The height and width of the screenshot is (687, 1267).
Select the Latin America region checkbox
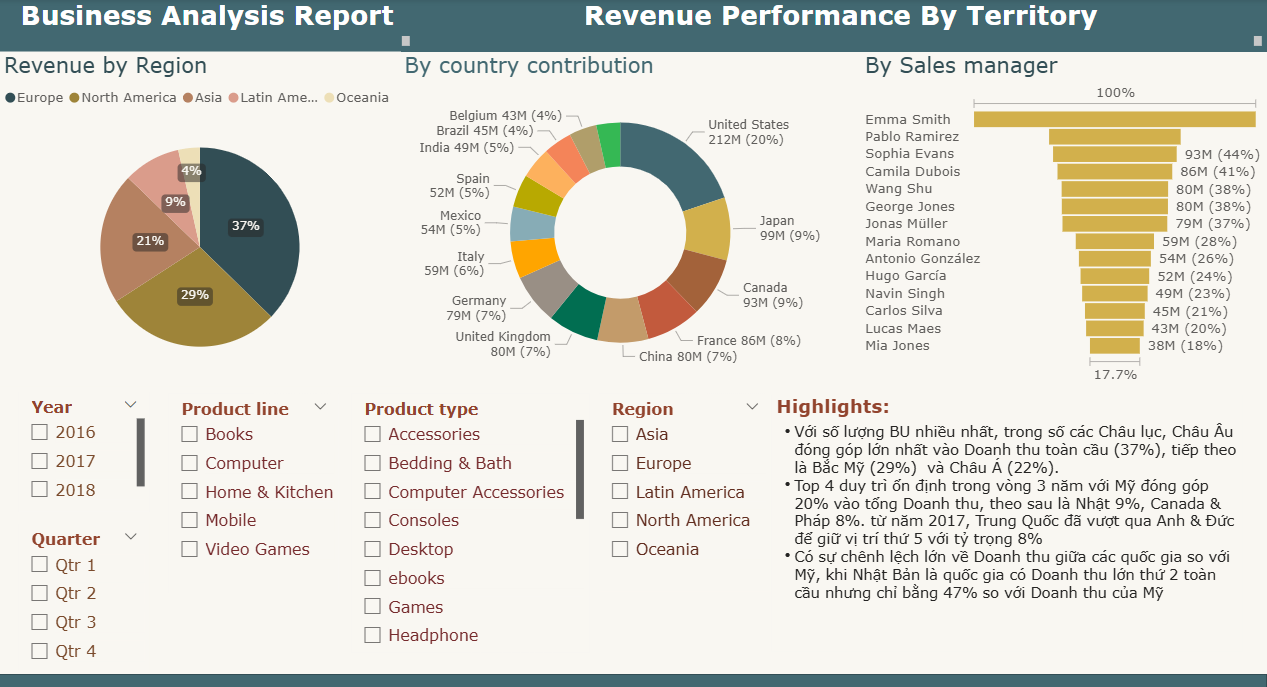coord(620,492)
